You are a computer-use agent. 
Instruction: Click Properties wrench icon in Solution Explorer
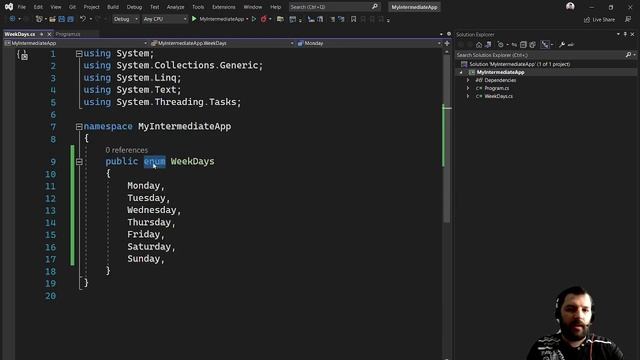point(562,44)
